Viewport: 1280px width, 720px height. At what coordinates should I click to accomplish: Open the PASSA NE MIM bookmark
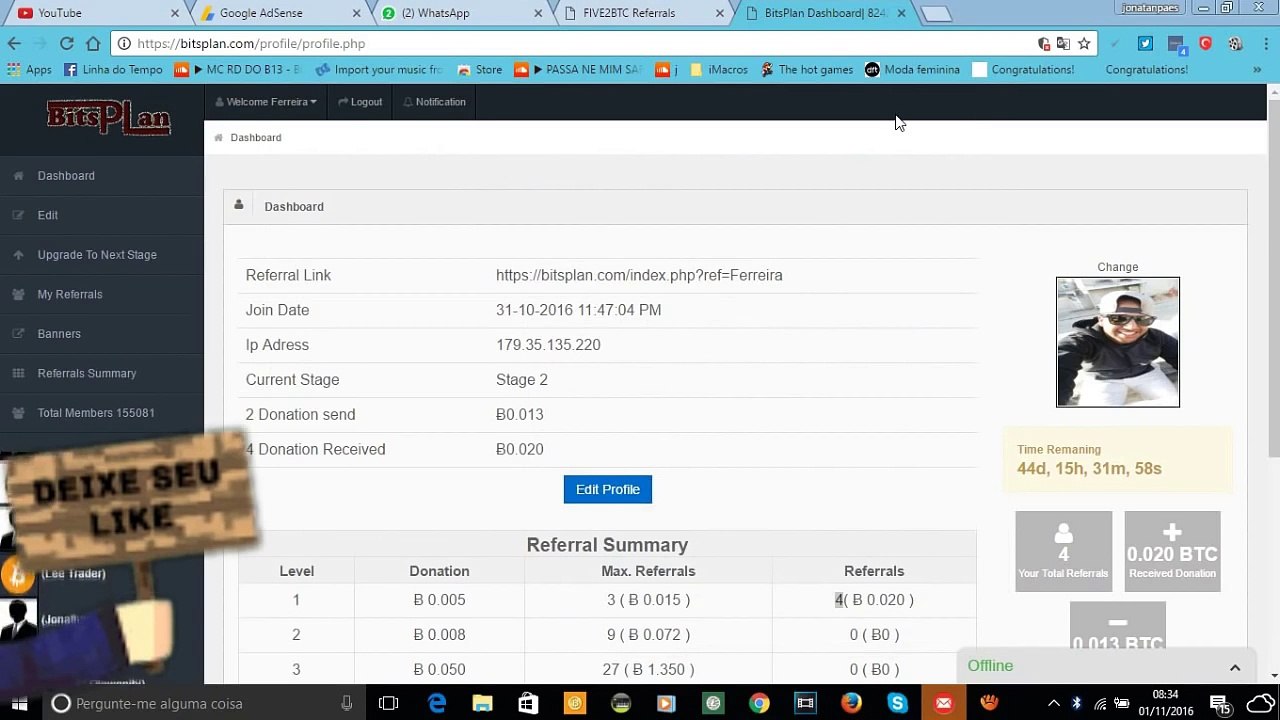coord(579,70)
